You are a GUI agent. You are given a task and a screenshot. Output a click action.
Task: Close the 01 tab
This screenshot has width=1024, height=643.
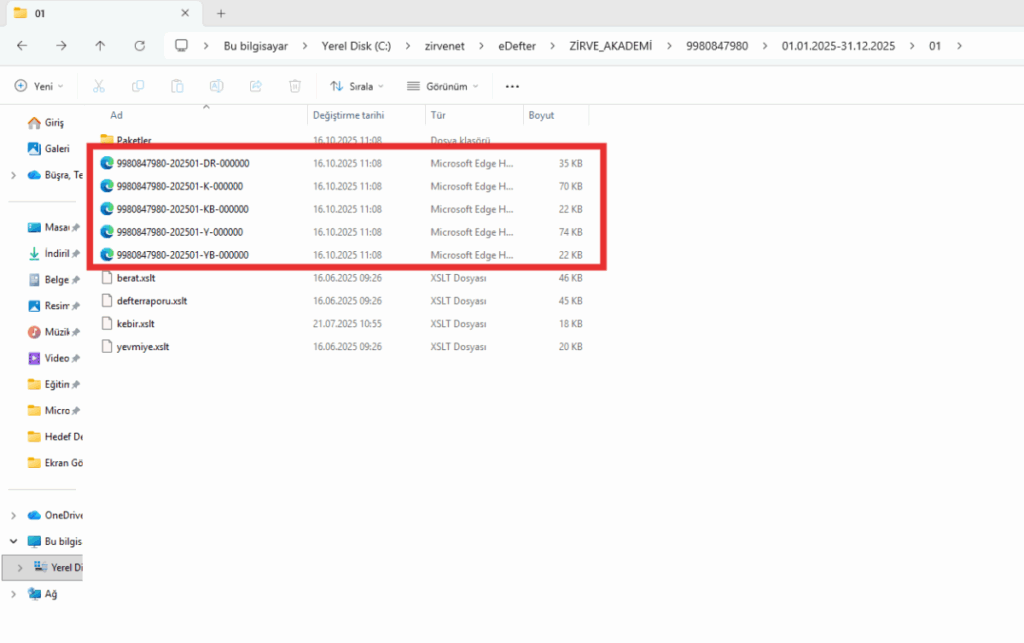(x=185, y=13)
